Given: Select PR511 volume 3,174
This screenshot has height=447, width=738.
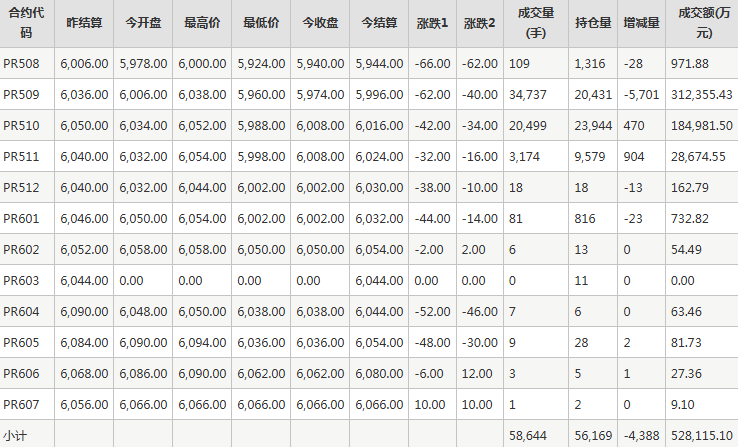Looking at the screenshot, I should click(524, 157).
